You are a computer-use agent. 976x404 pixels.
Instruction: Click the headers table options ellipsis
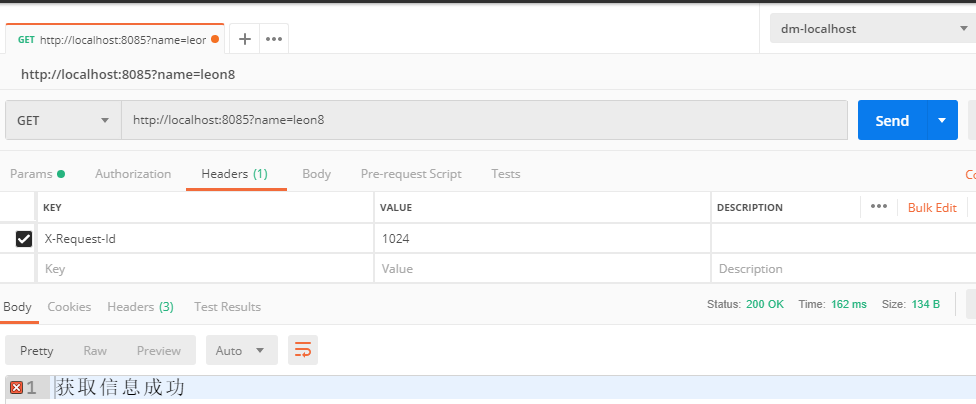(x=879, y=207)
